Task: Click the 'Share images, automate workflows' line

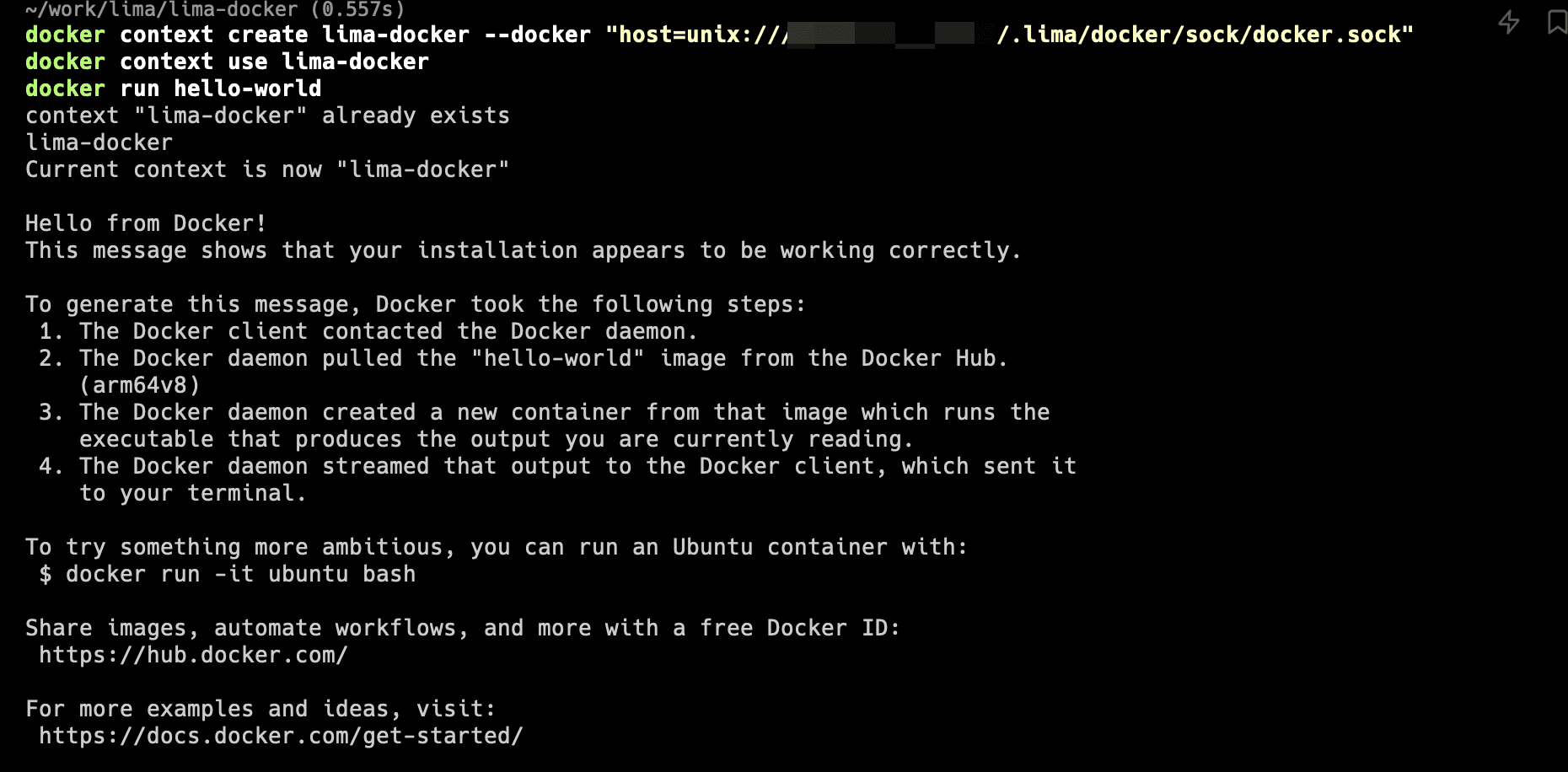Action: [x=463, y=628]
